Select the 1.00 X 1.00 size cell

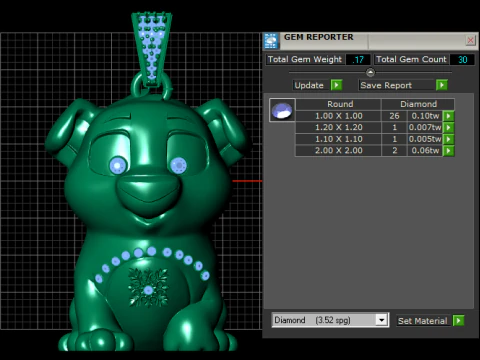pyautogui.click(x=338, y=116)
